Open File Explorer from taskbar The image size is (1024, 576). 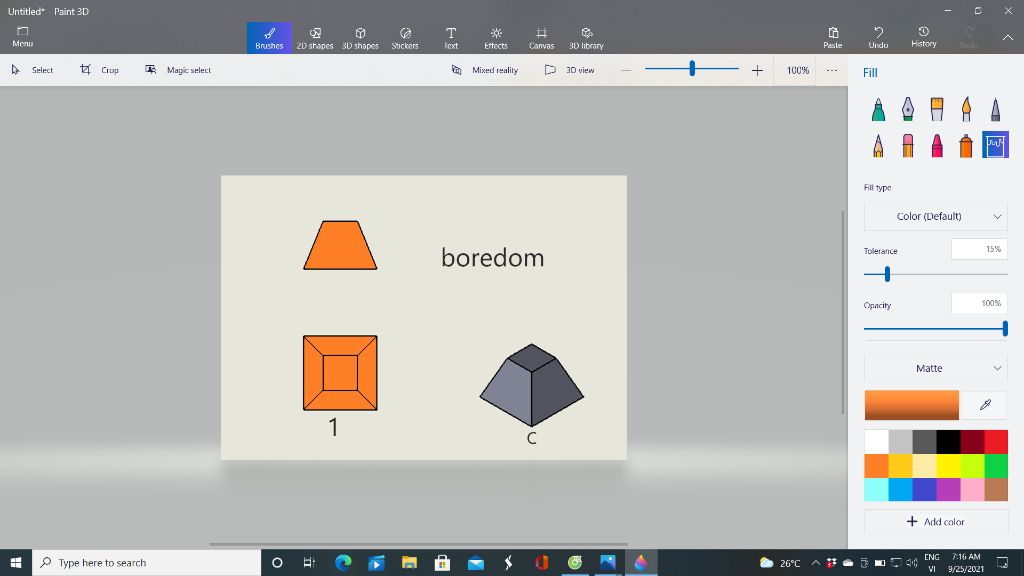(x=409, y=562)
